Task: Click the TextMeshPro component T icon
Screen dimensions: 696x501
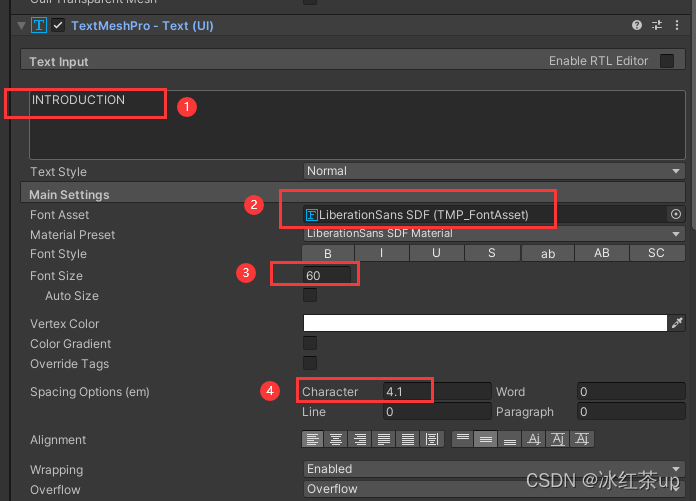Action: 39,25
